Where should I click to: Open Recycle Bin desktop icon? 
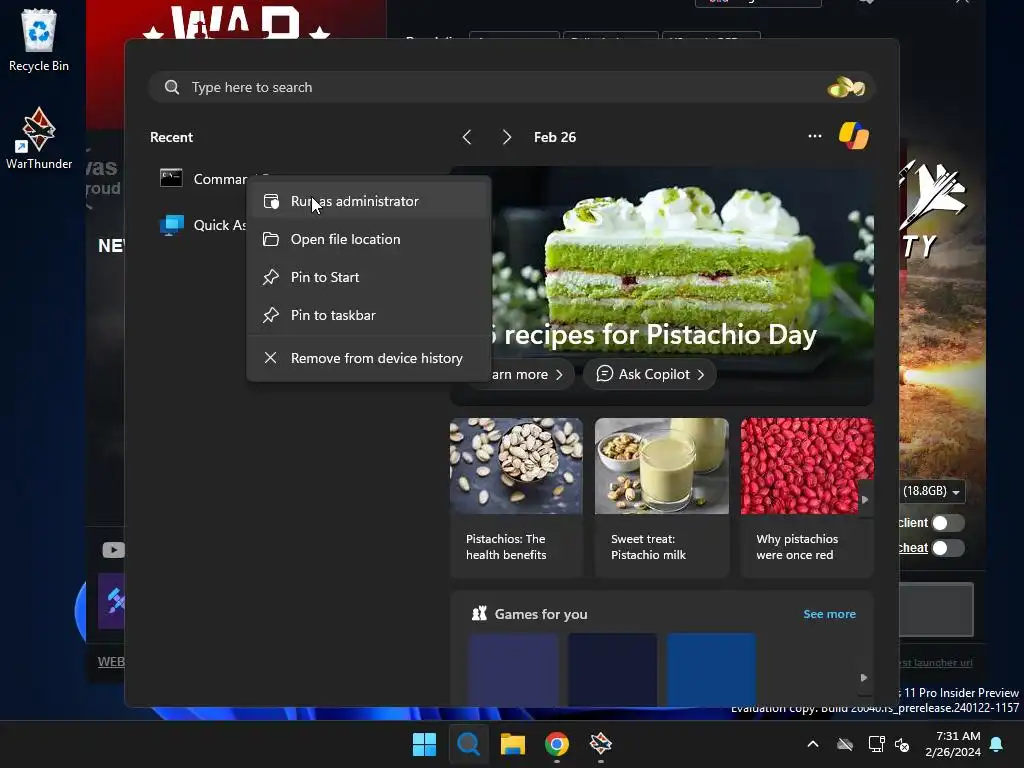39,40
